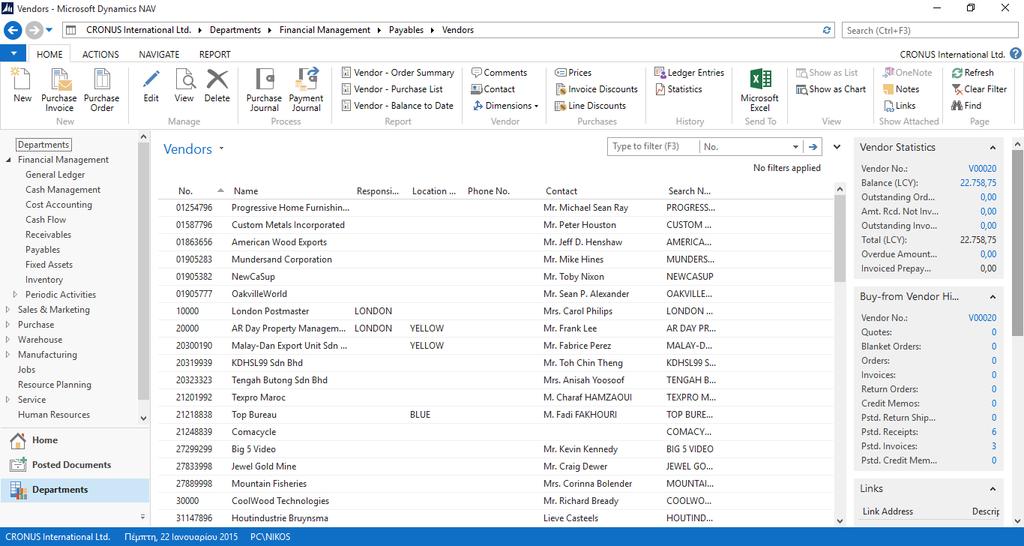
Task: Click the Search box in title area
Action: [930, 30]
